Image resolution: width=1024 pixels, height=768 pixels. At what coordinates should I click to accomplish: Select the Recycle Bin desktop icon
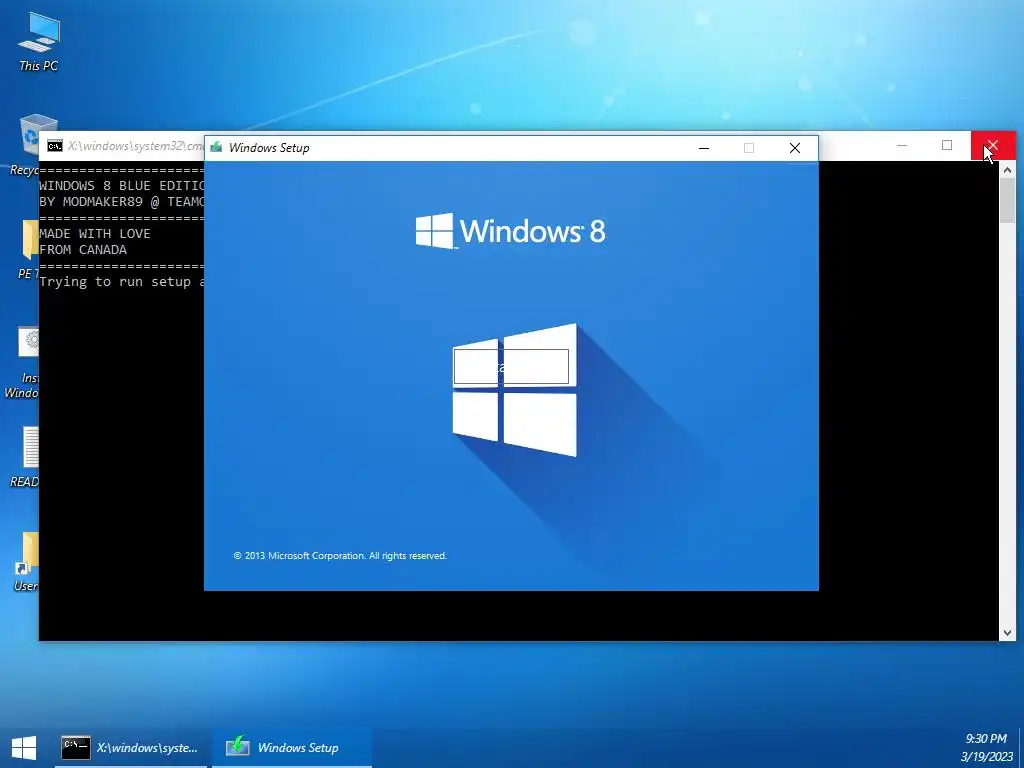[x=25, y=145]
